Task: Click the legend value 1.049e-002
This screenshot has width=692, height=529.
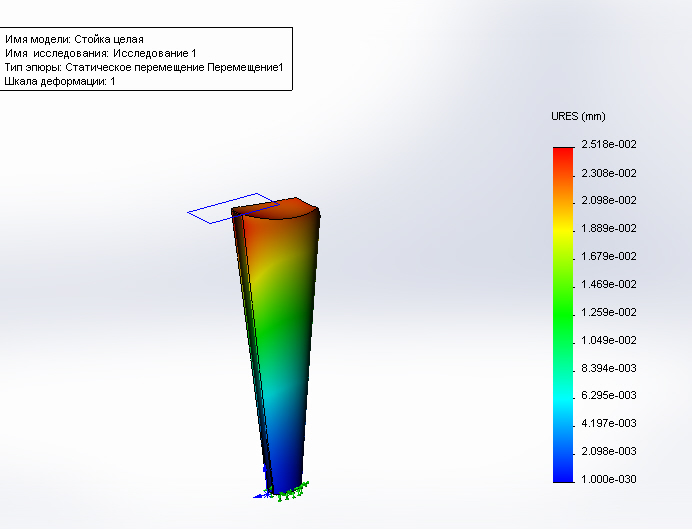Action: (609, 341)
